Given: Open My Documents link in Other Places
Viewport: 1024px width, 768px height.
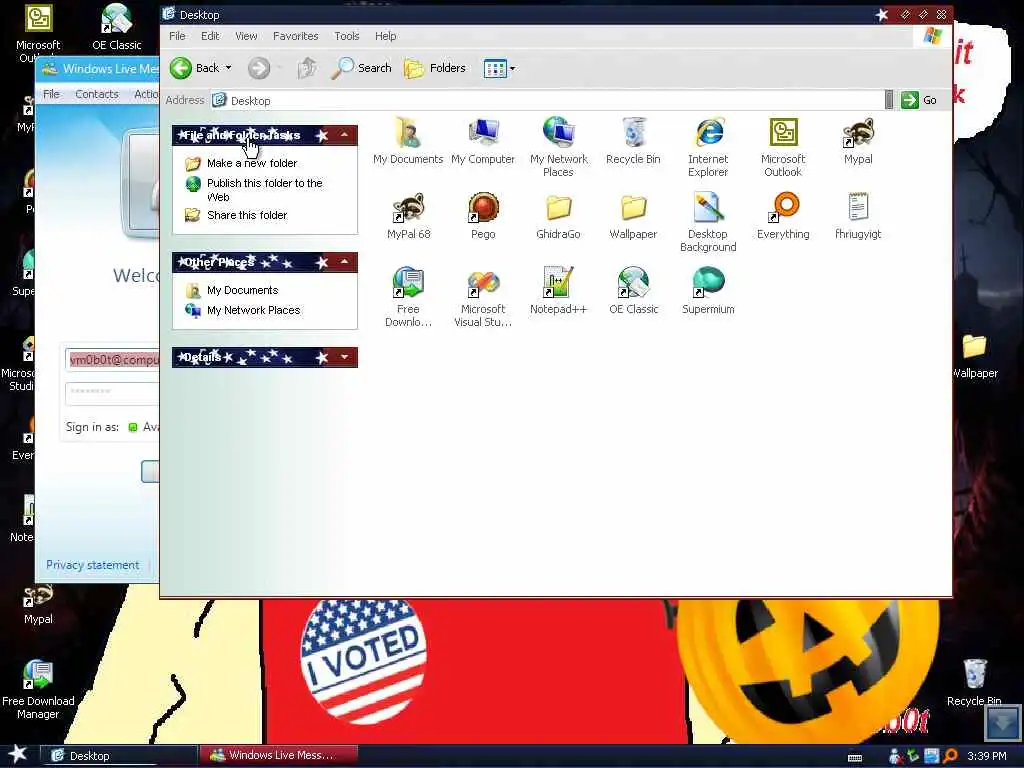Looking at the screenshot, I should (242, 290).
